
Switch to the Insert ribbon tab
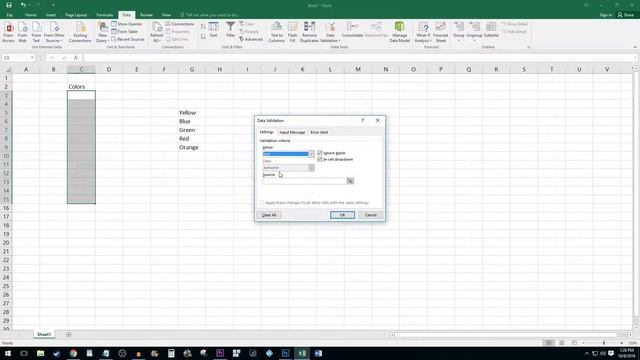[51, 15]
